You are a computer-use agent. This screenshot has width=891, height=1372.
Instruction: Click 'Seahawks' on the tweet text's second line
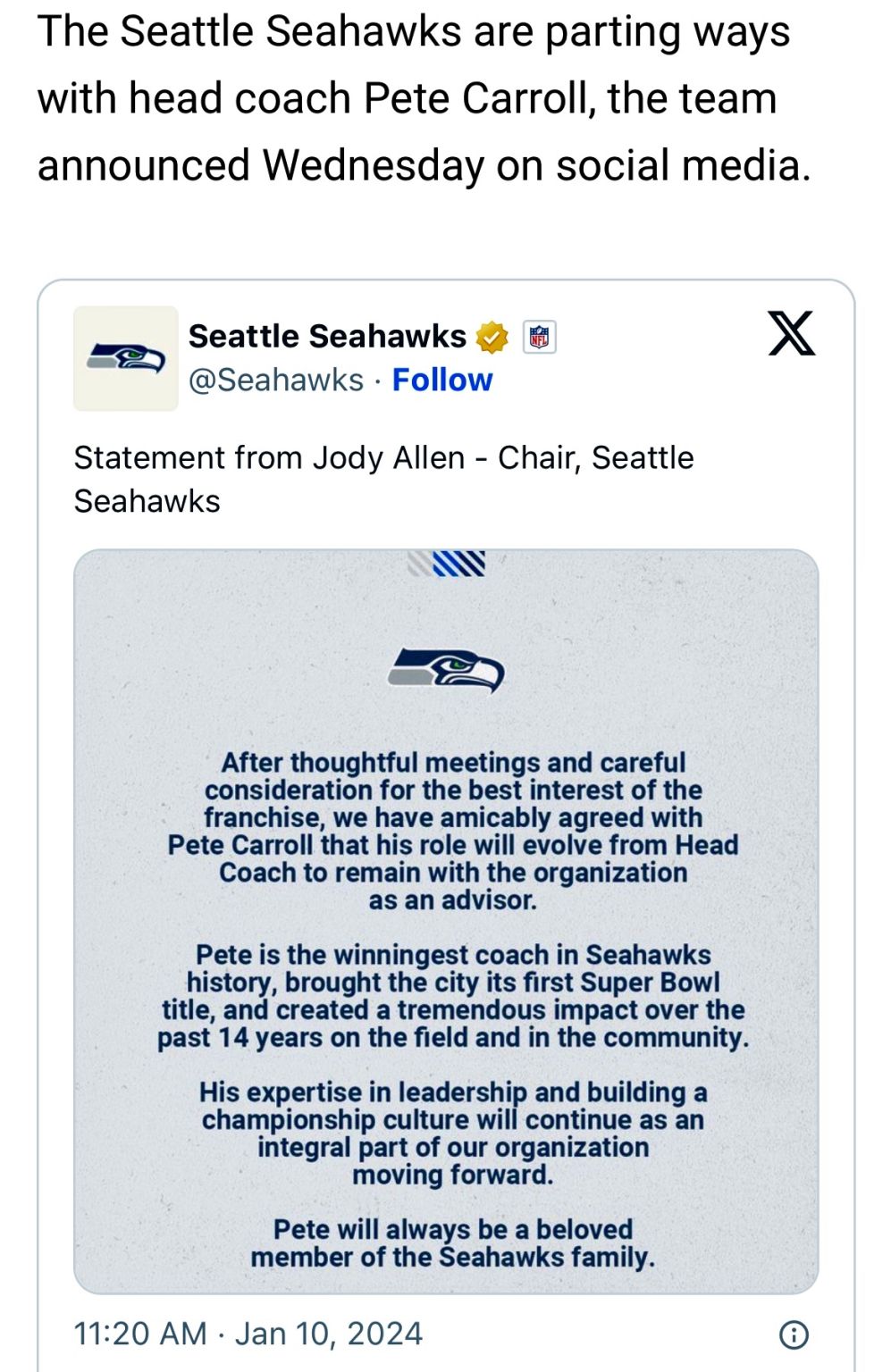pyautogui.click(x=147, y=501)
